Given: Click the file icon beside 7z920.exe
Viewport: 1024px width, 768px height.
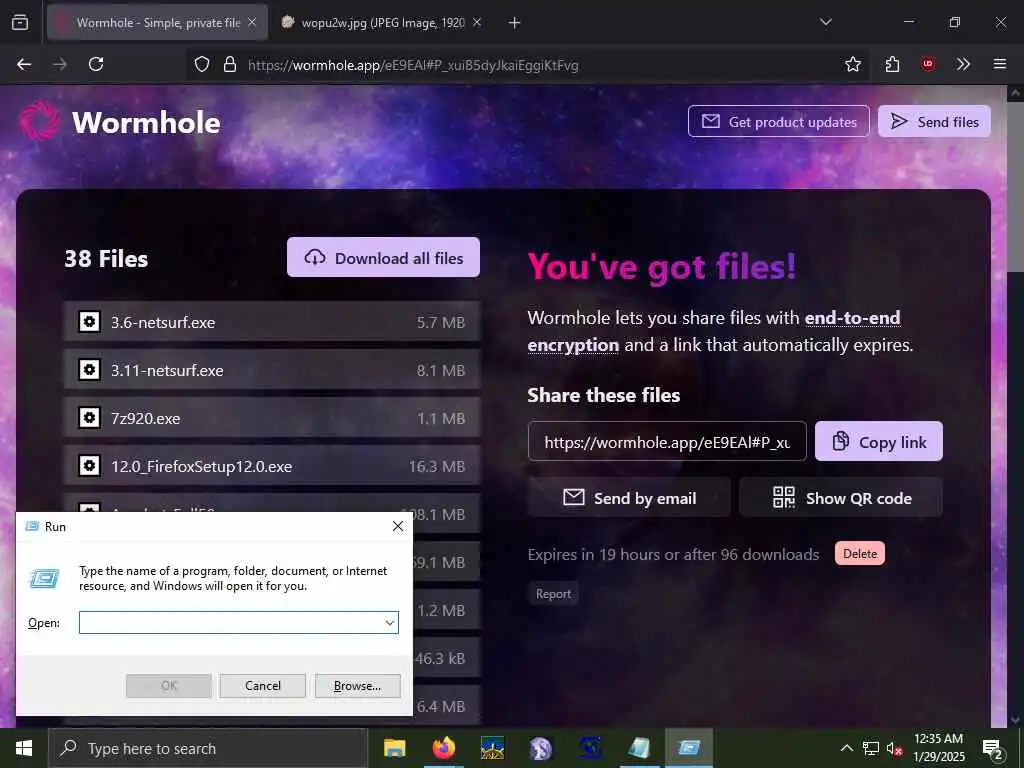Looking at the screenshot, I should coord(89,418).
